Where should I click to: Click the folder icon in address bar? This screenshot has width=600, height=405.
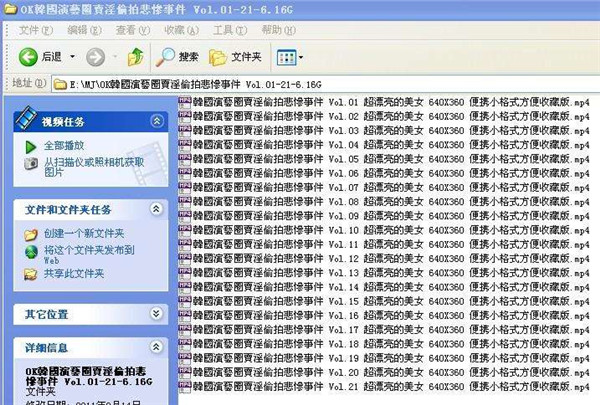pyautogui.click(x=60, y=84)
